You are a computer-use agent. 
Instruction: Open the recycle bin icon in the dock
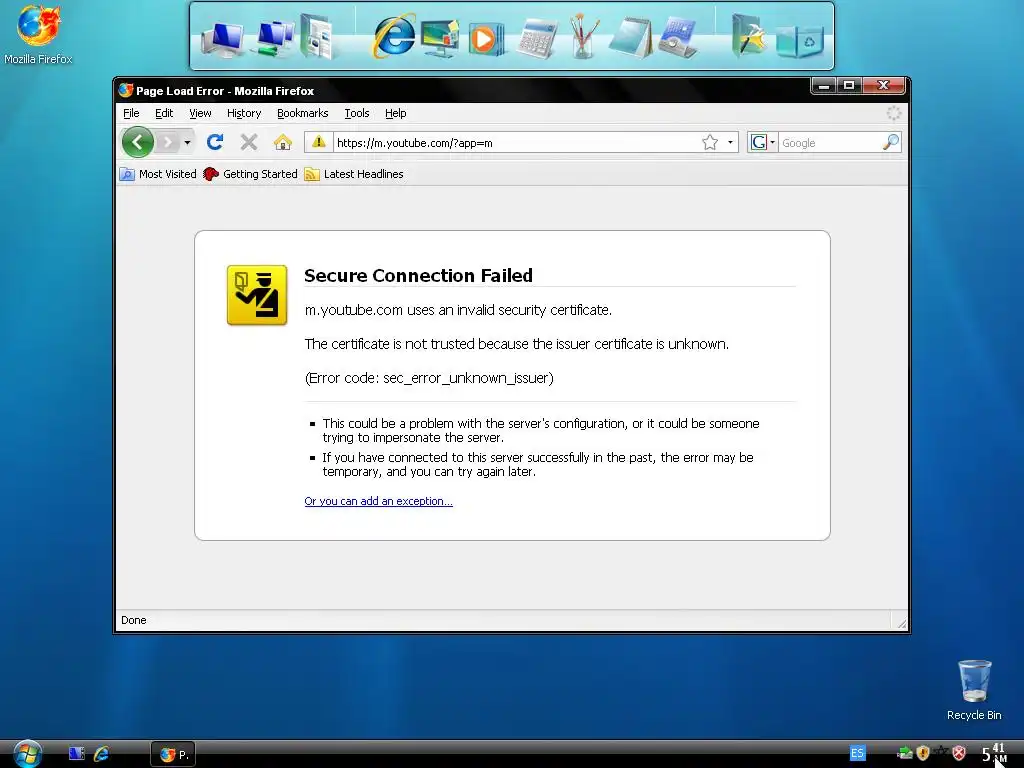click(800, 40)
